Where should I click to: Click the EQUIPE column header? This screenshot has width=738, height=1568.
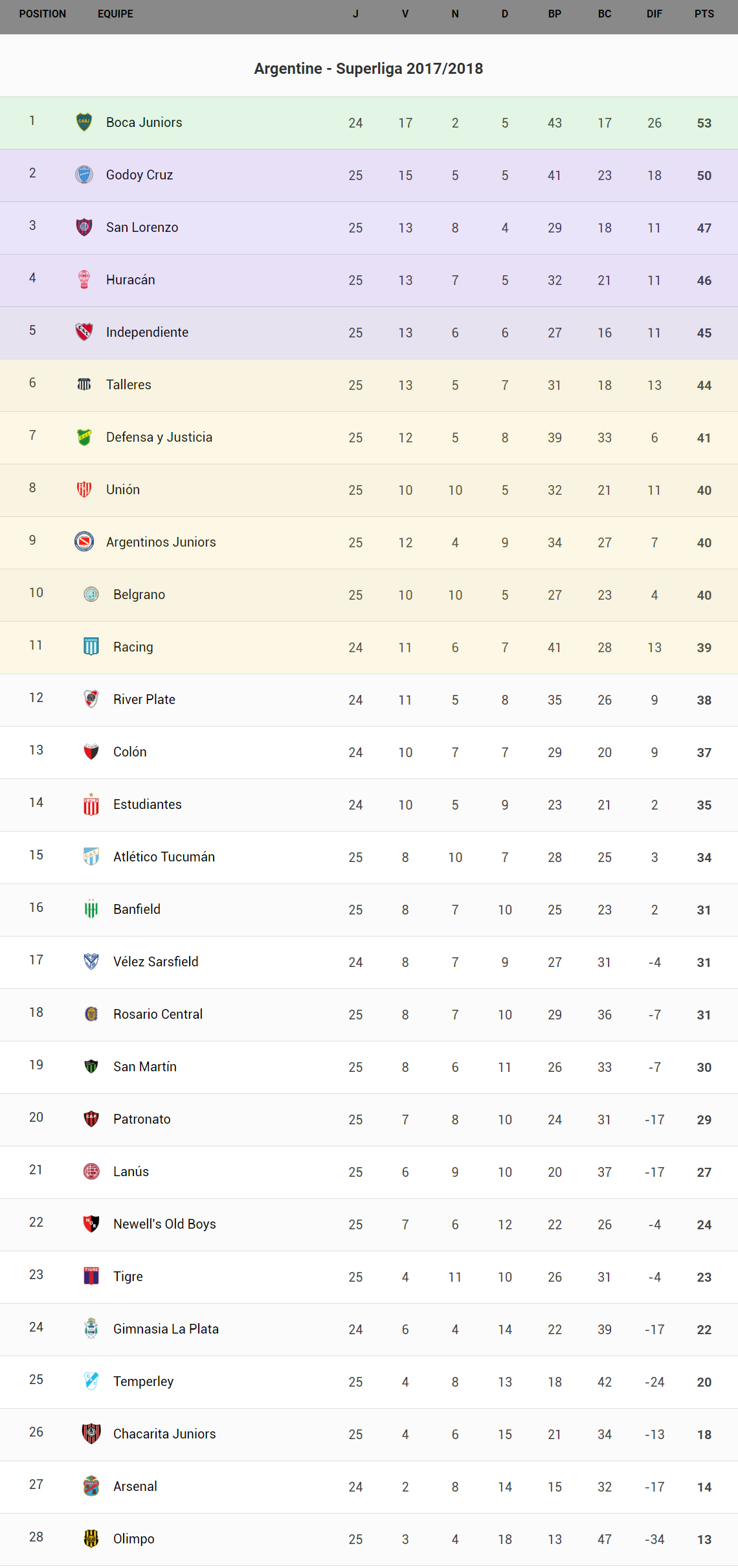(x=115, y=14)
